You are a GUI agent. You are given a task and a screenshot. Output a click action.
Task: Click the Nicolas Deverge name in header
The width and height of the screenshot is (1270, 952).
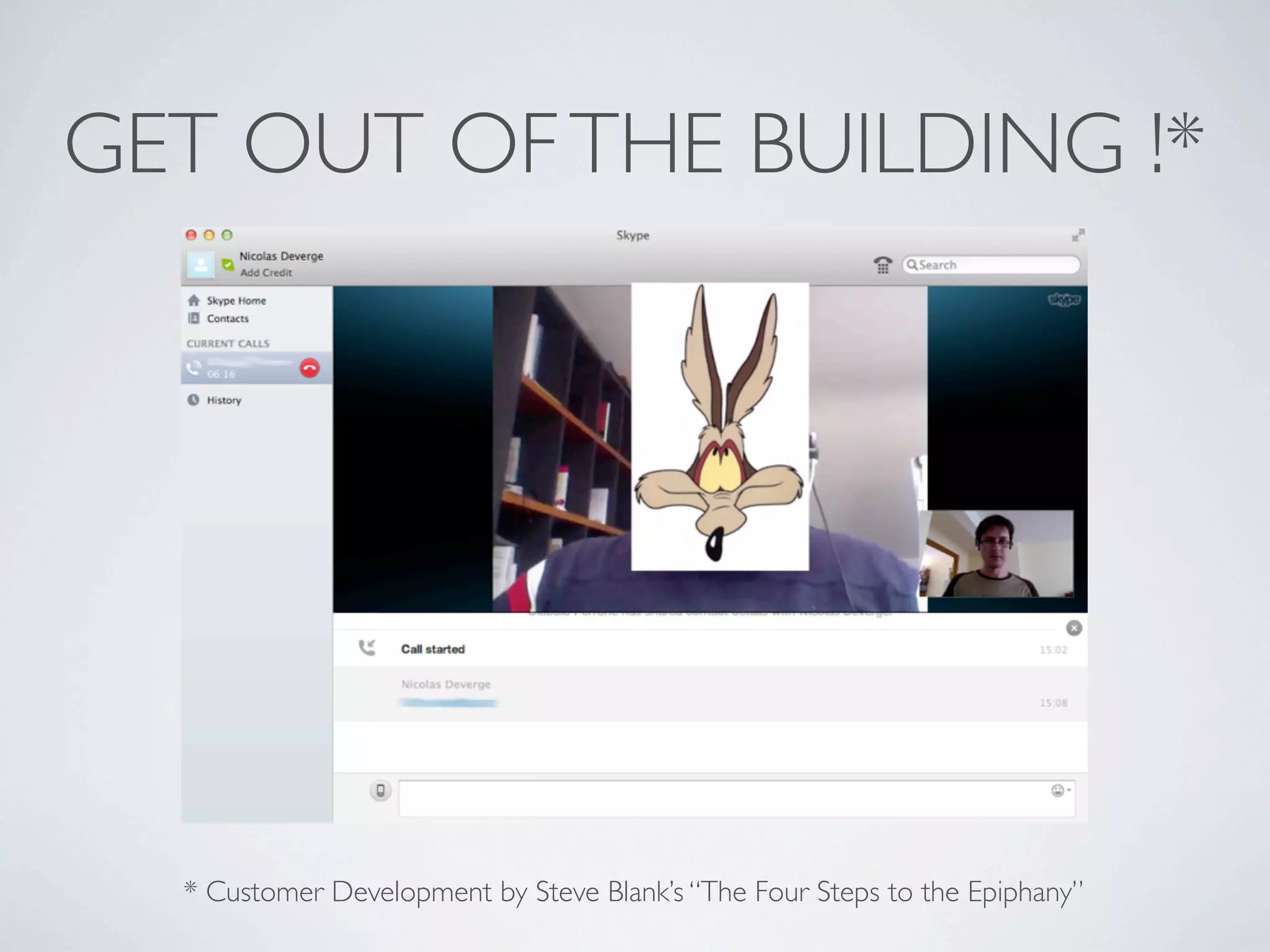click(281, 256)
